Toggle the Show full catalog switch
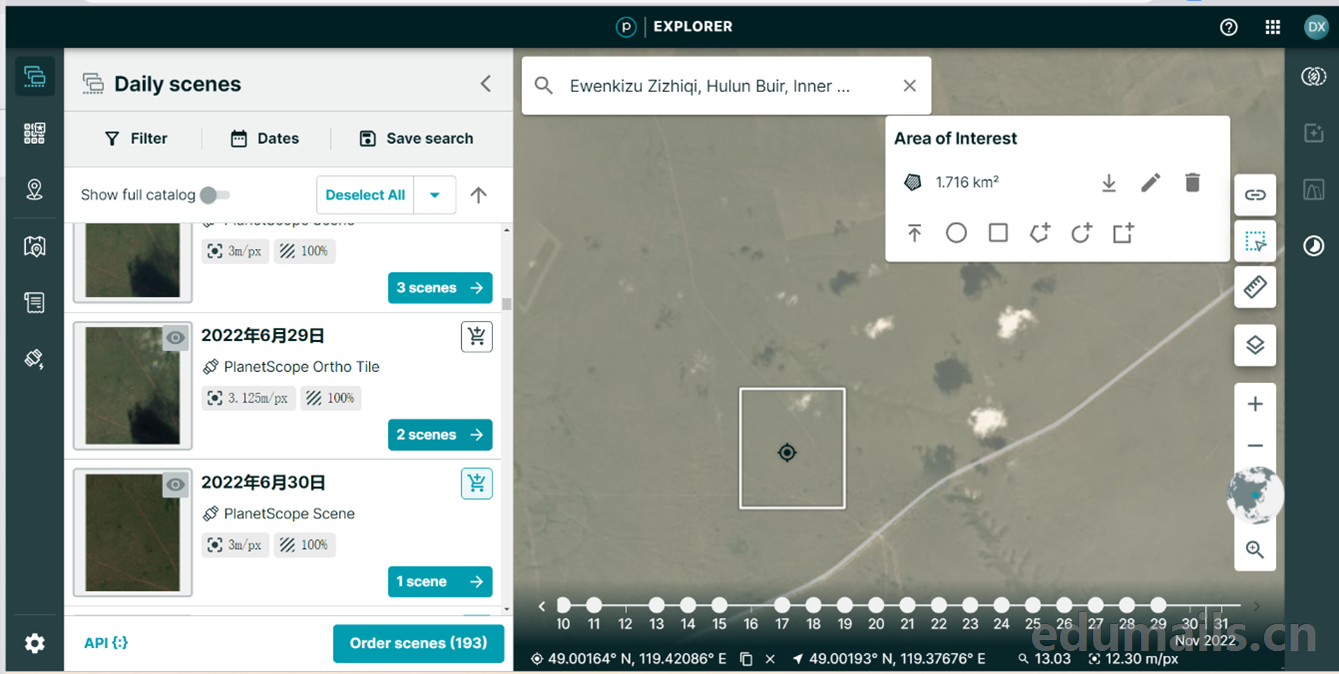The width and height of the screenshot is (1339, 674). click(x=214, y=195)
